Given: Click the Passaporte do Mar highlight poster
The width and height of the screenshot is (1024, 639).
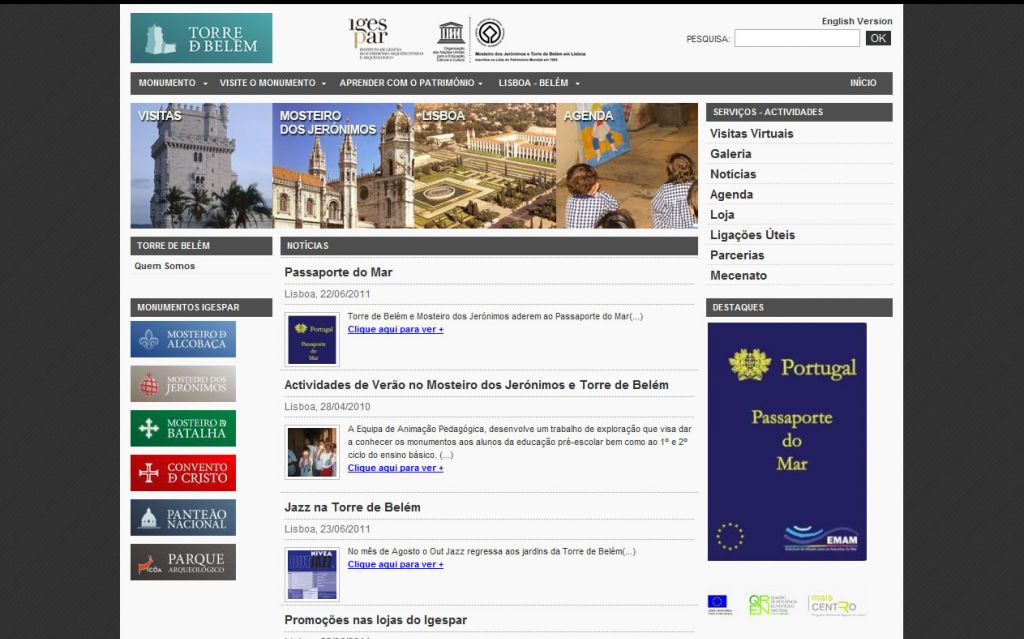Looking at the screenshot, I should point(787,441).
